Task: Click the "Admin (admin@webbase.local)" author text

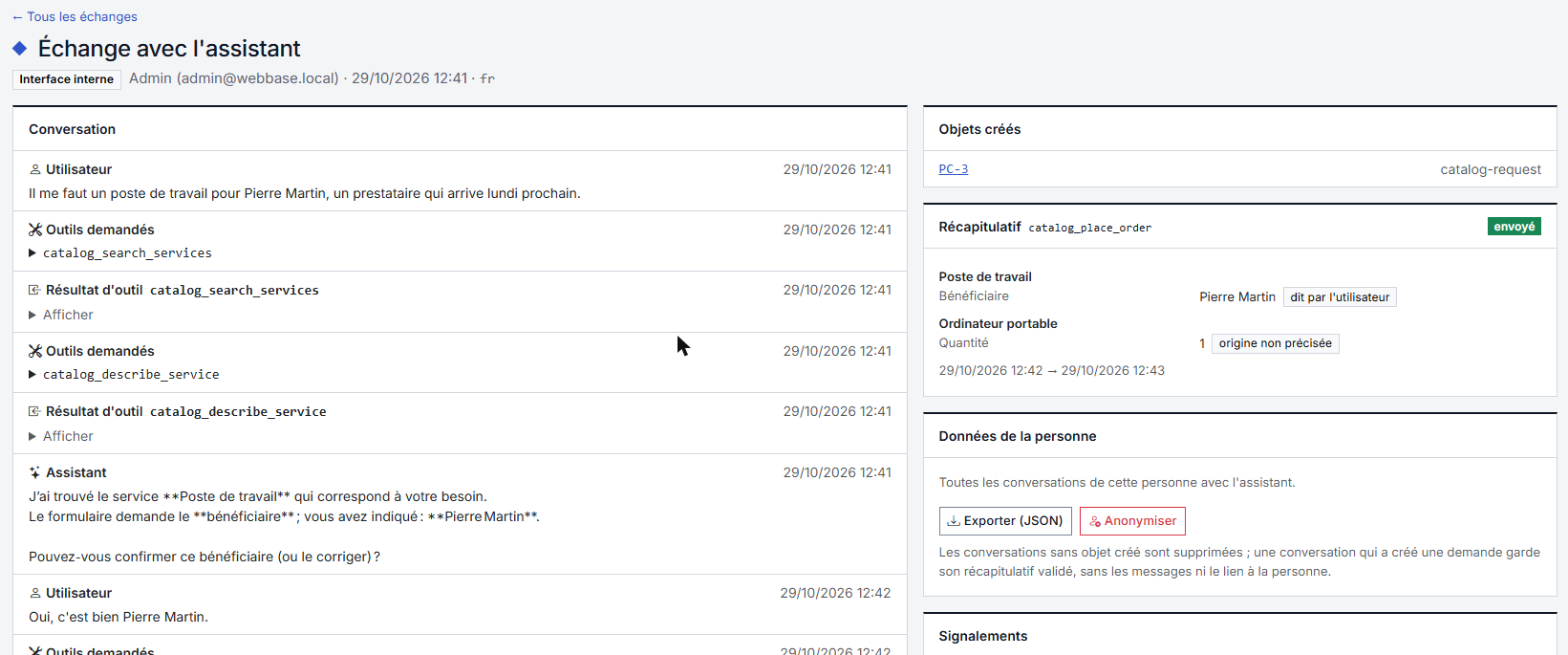Action: 234,79
